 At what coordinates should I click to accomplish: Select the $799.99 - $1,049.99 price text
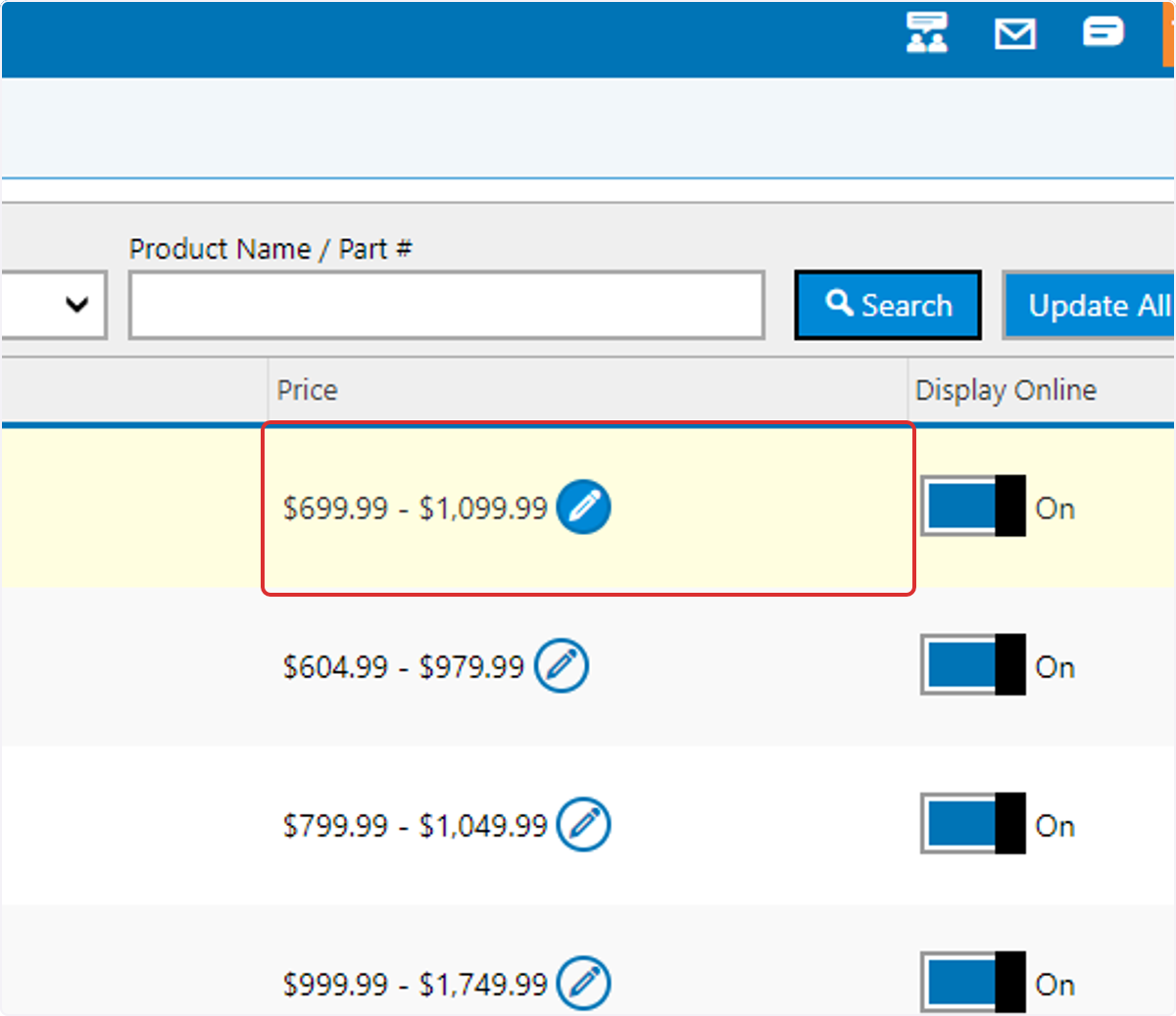[x=416, y=825]
